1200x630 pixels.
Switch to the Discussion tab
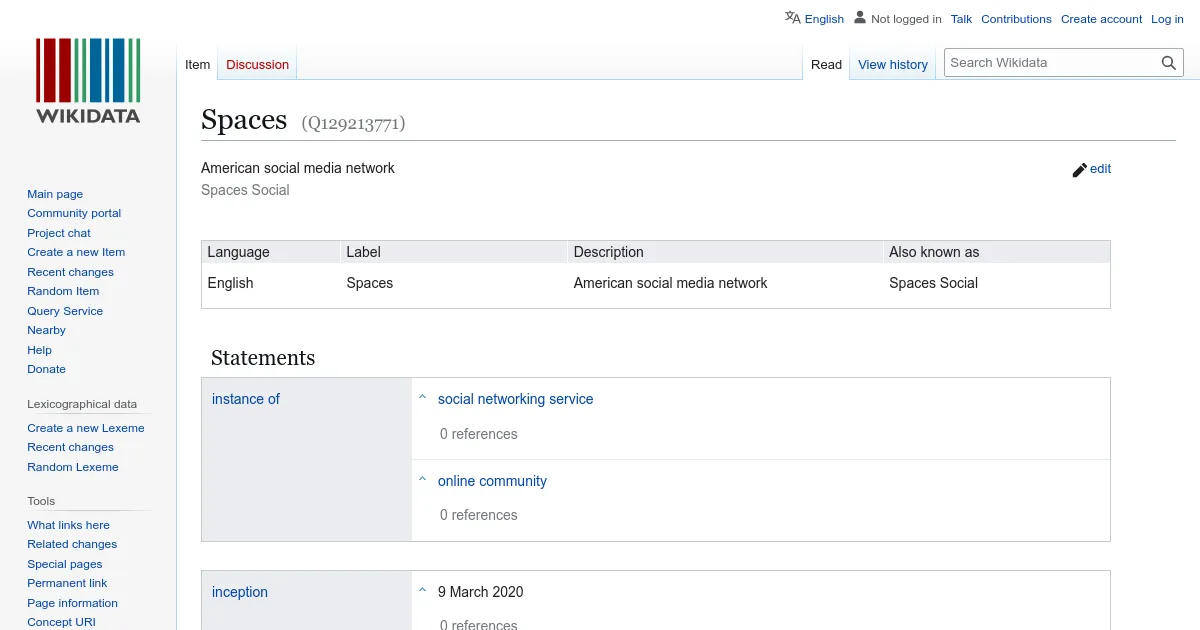257,65
